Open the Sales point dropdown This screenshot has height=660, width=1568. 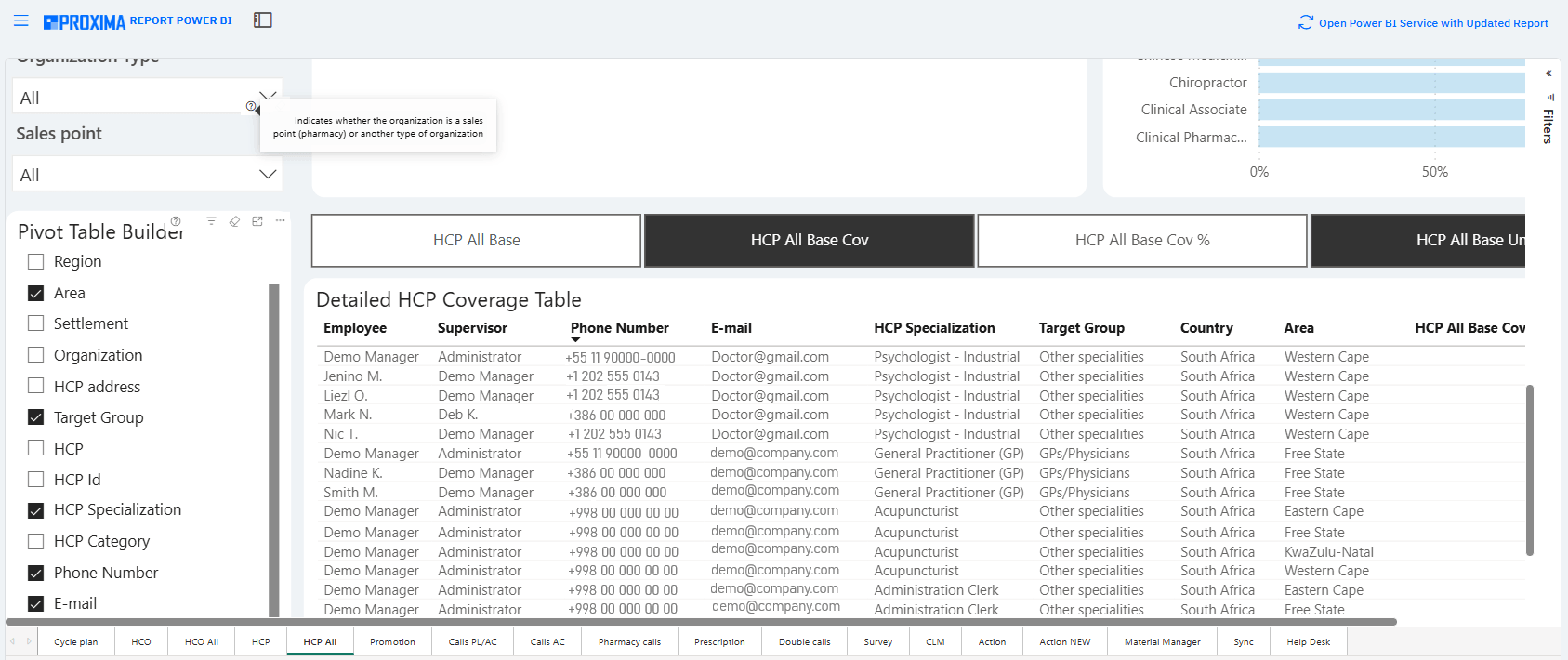coord(148,174)
